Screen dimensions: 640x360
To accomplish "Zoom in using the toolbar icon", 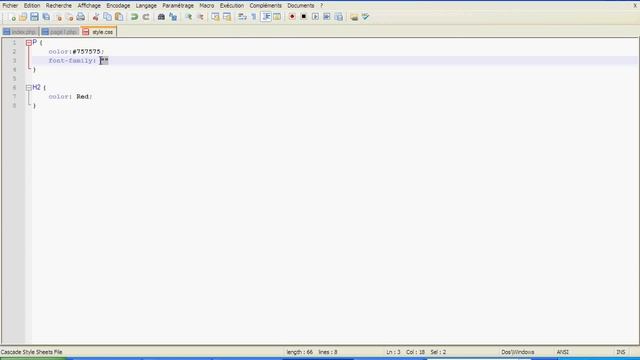I will tap(189, 17).
